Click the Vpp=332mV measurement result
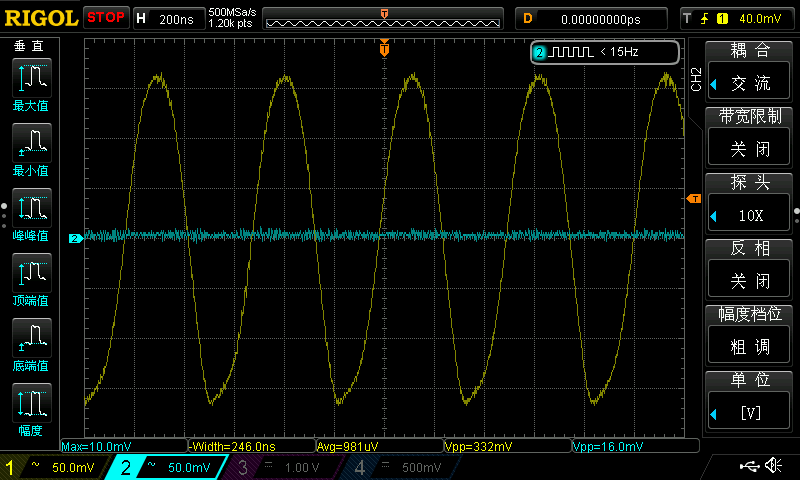Viewport: 800px width, 480px height. (479, 447)
